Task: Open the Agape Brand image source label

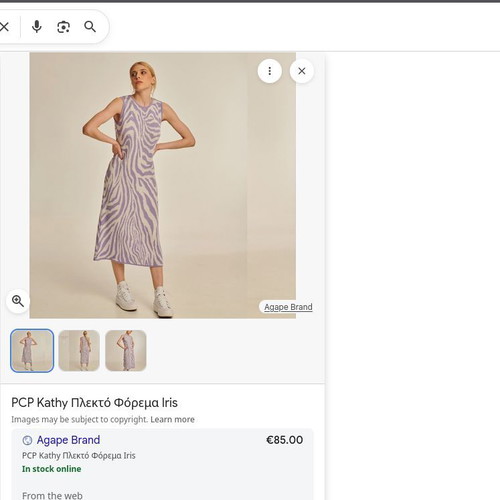Action: pos(288,307)
